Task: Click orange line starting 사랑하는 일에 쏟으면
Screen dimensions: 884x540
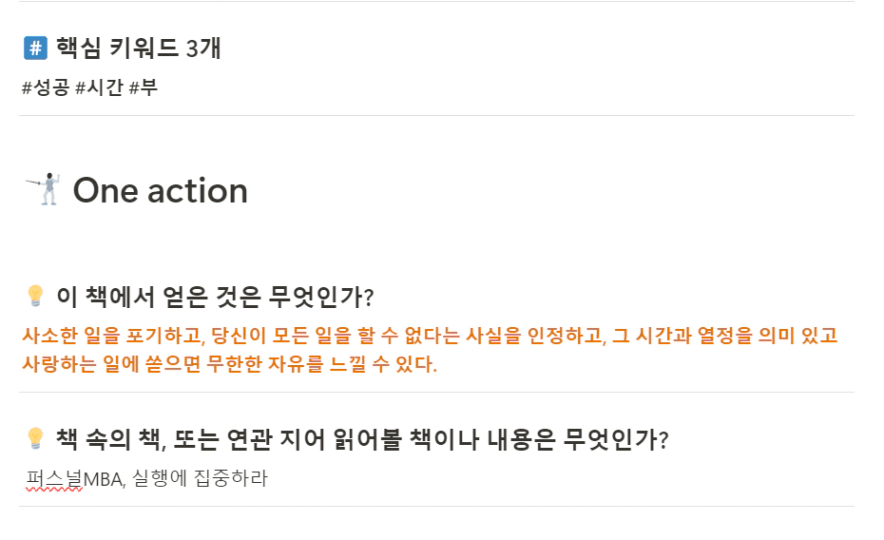Action: [x=229, y=364]
